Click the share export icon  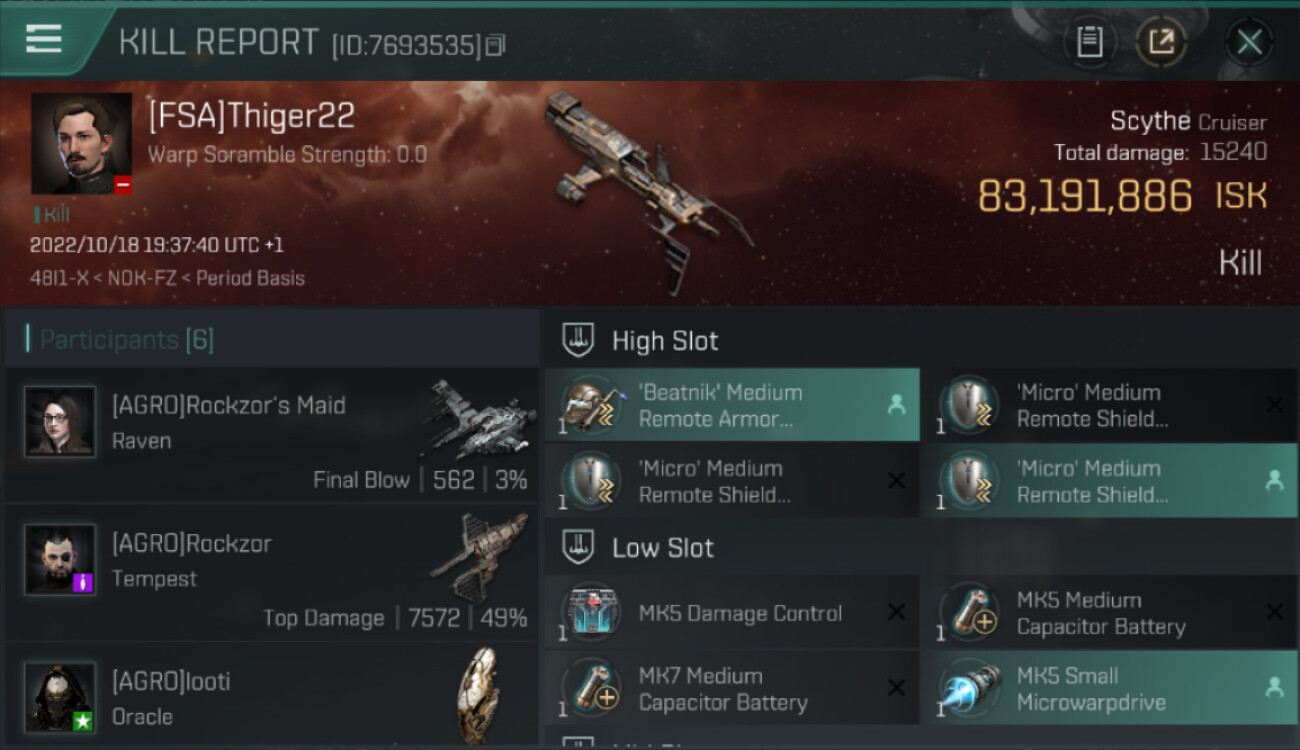click(1161, 42)
